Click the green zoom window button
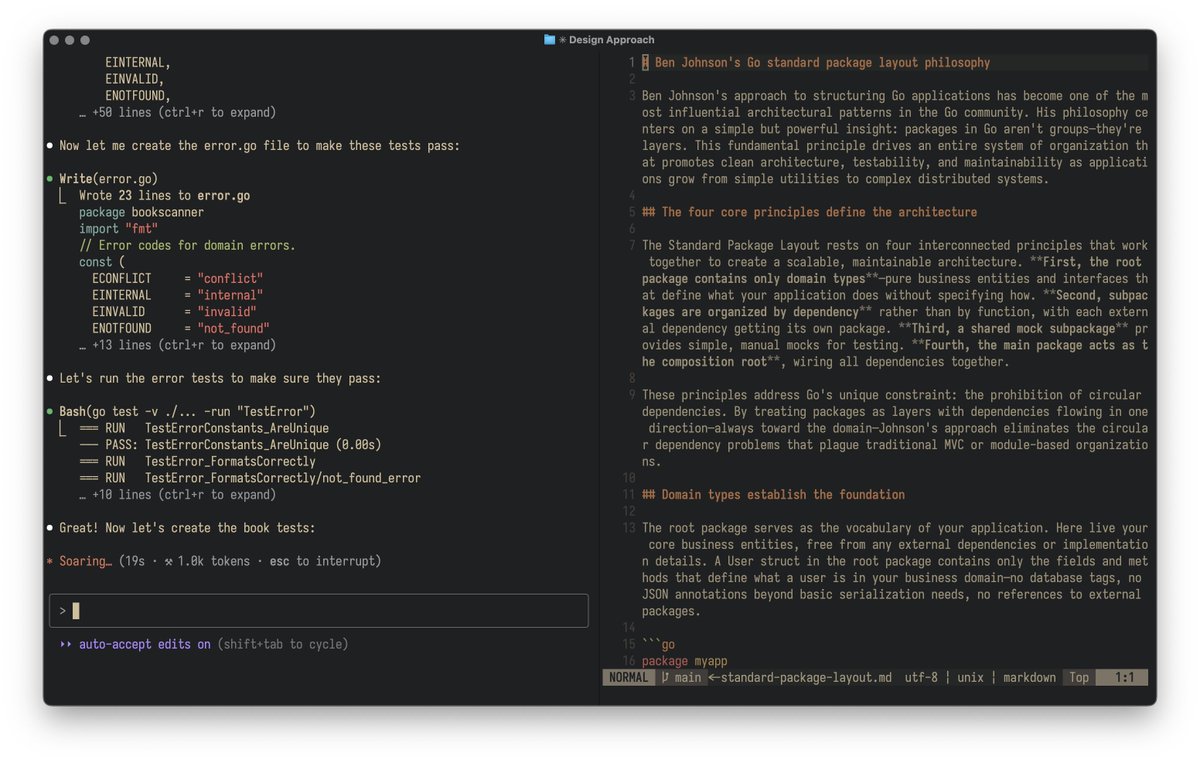Screen dimensions: 1200x763 85,40
